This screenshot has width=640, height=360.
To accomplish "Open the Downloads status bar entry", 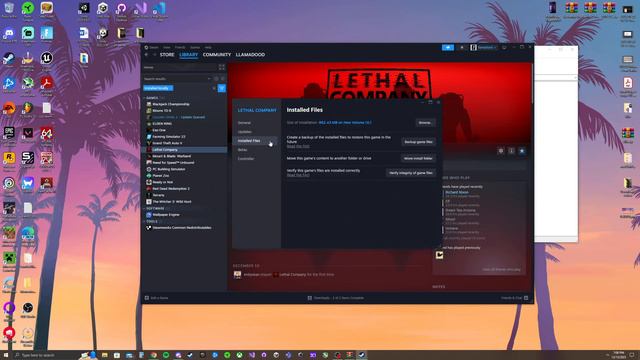I will coord(336,298).
